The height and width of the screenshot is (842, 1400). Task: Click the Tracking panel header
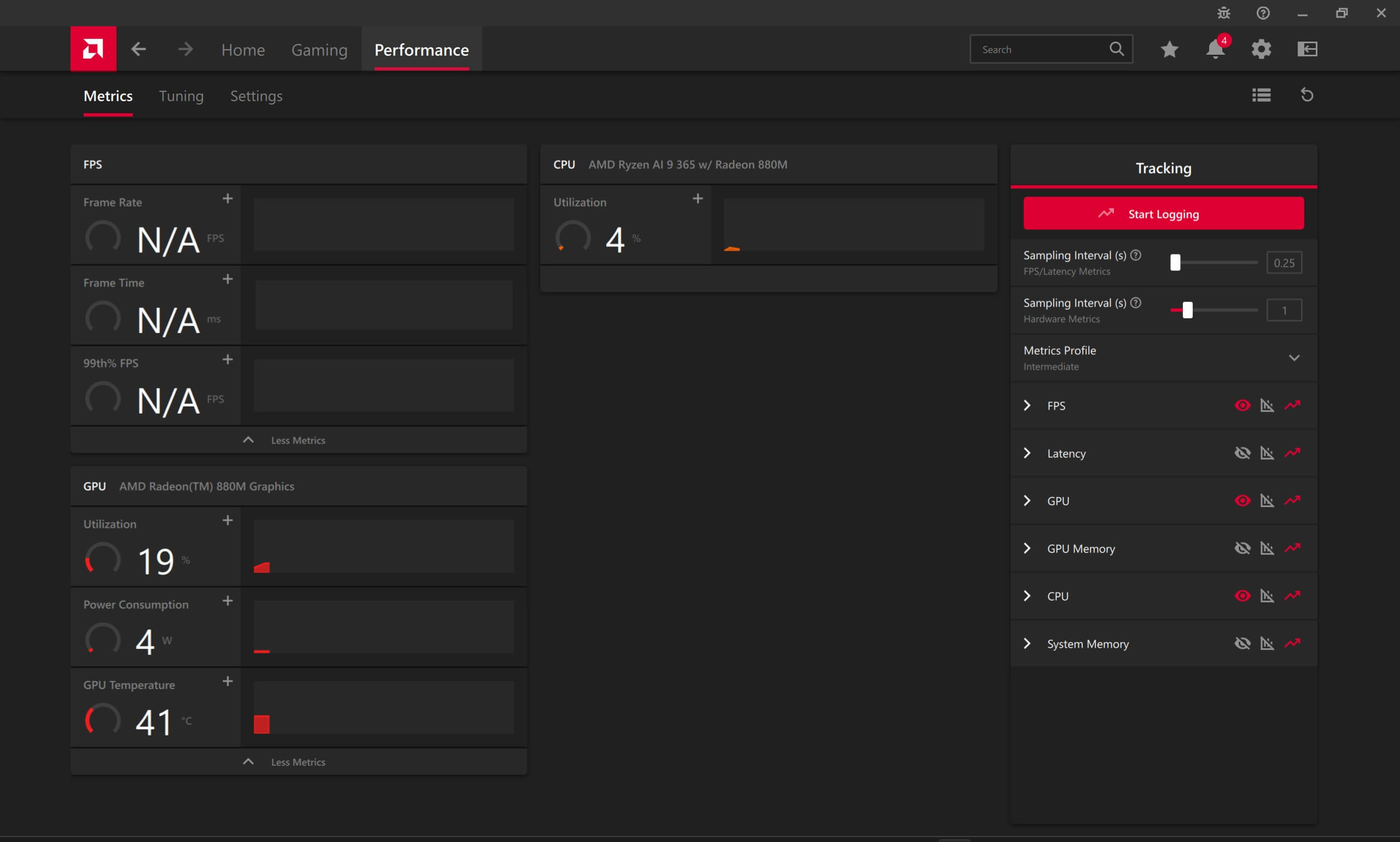(x=1164, y=168)
